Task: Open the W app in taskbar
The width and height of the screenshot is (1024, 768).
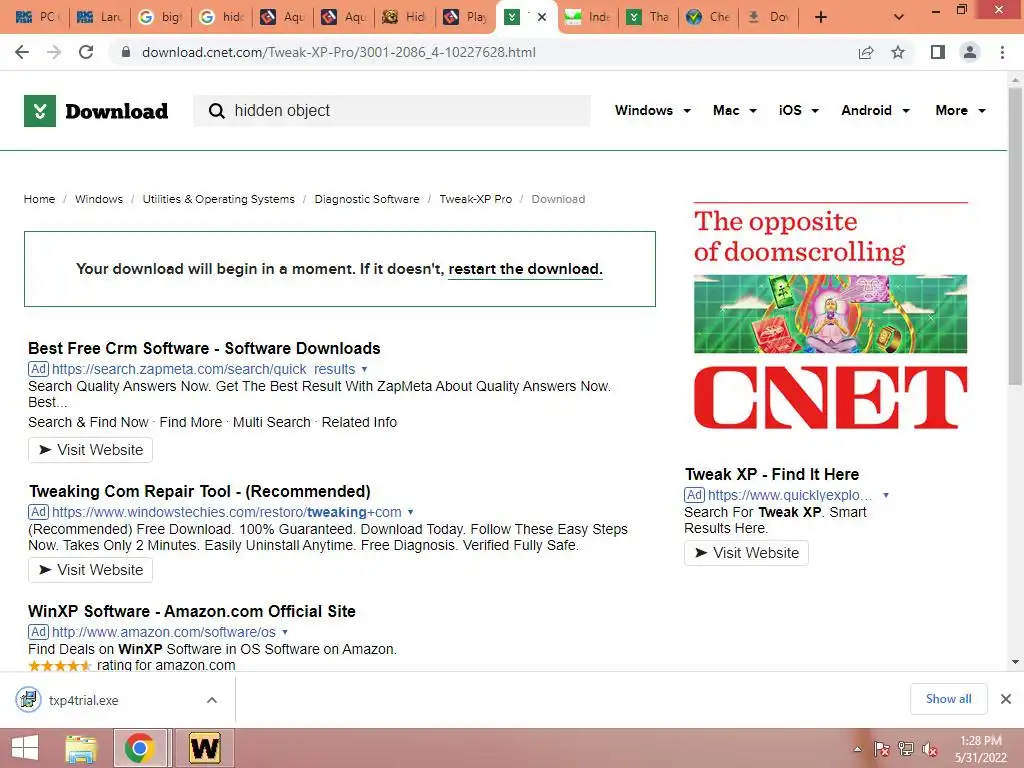Action: point(204,748)
